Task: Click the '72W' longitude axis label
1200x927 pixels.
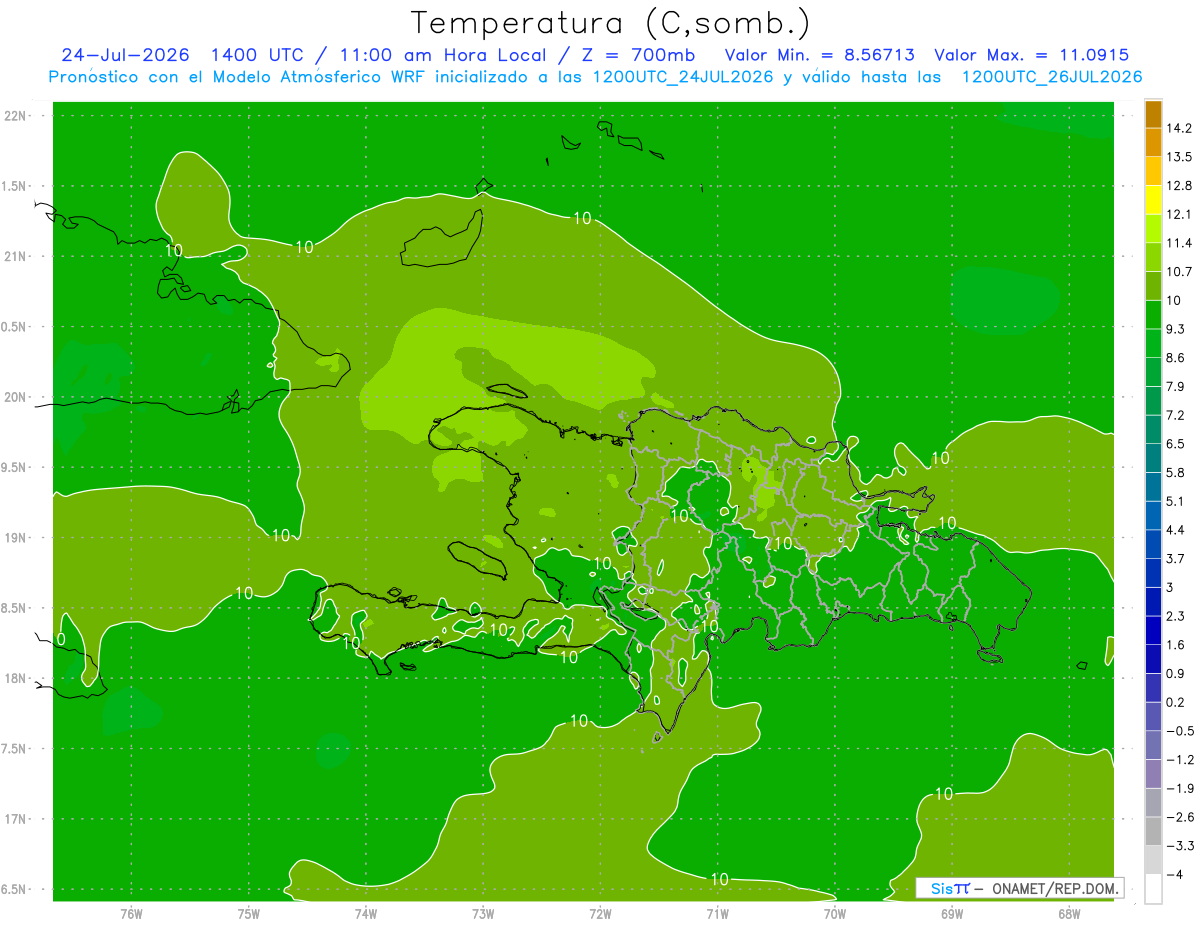Action: 600,913
